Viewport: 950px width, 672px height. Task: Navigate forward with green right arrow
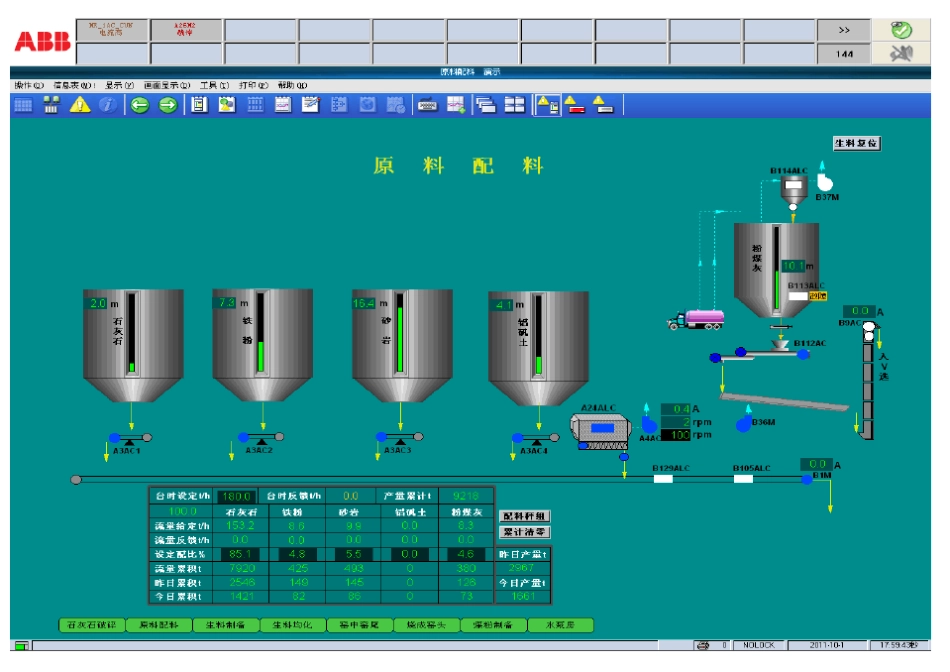click(168, 105)
